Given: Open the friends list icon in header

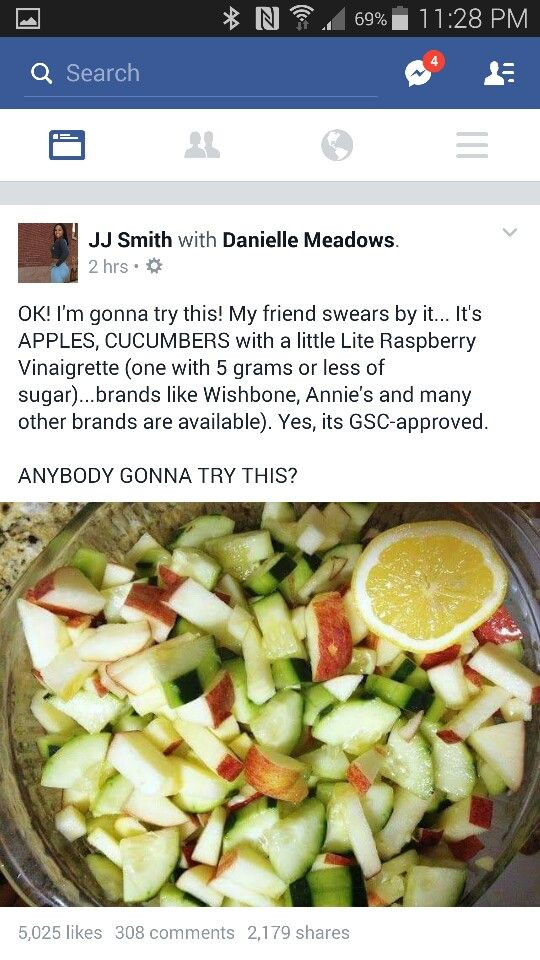Looking at the screenshot, I should pyautogui.click(x=499, y=73).
